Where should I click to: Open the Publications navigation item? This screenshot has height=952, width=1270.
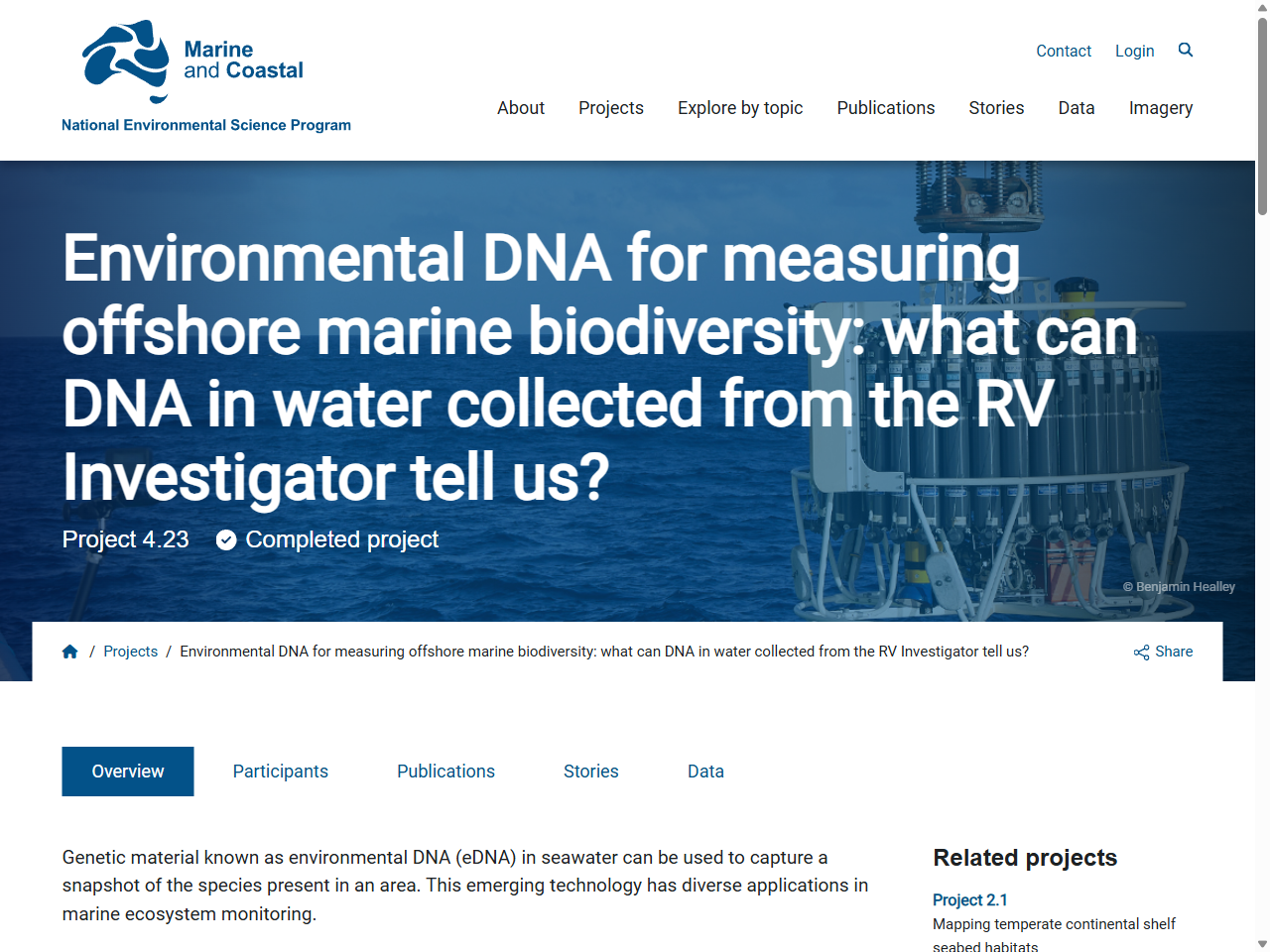[x=886, y=108]
